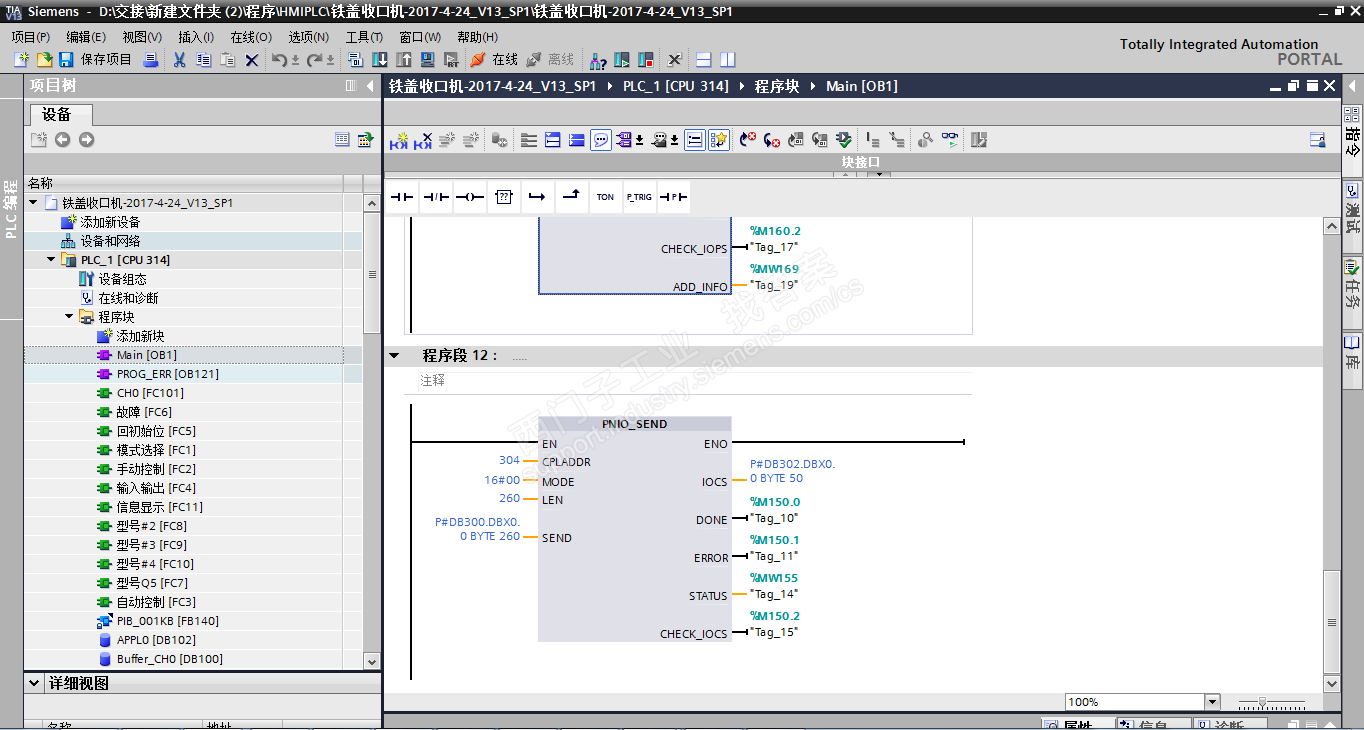Image resolution: width=1364 pixels, height=730 pixels.
Task: Click the editor vertical scrollbar thumb
Action: [x=1331, y=622]
